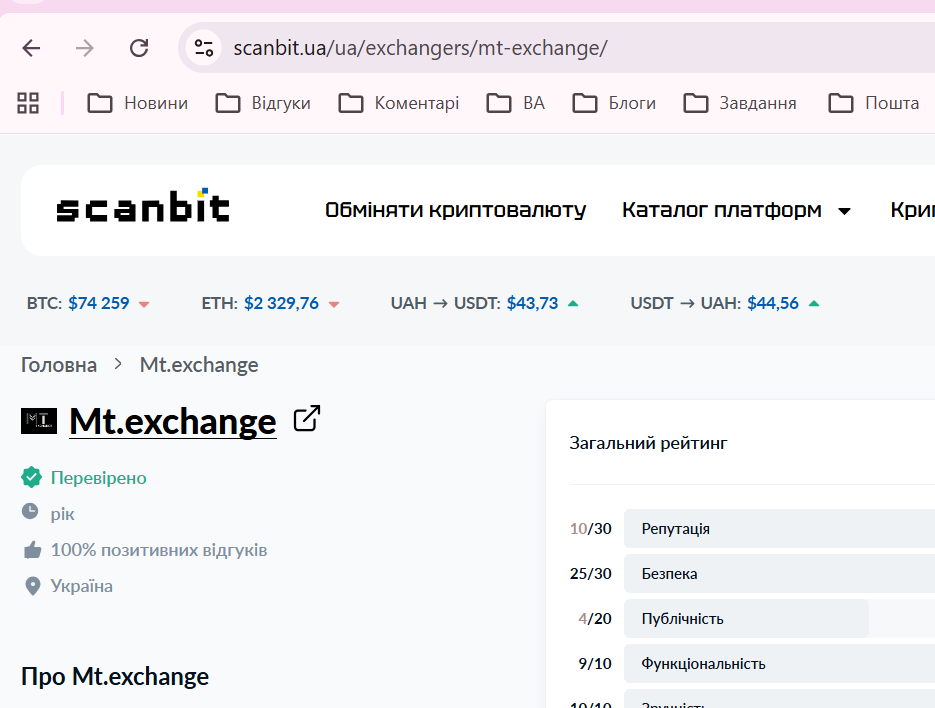Open the tab groups grid icon
Image resolution: width=935 pixels, height=708 pixels.
[28, 102]
